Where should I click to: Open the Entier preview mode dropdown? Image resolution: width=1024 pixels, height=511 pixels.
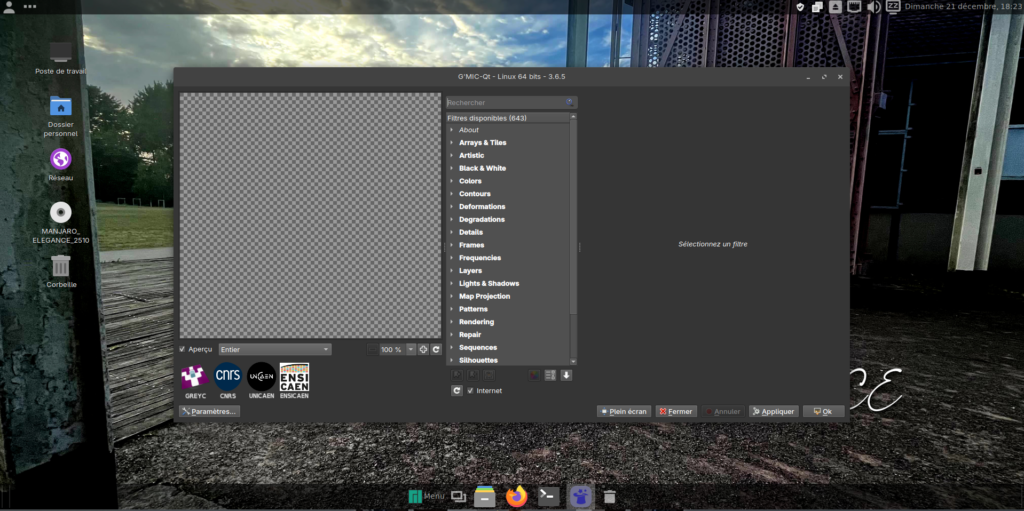275,349
